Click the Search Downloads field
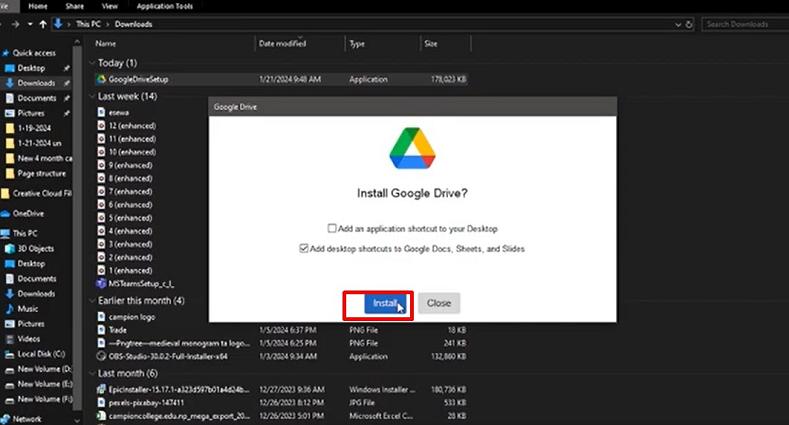 pyautogui.click(x=745, y=24)
